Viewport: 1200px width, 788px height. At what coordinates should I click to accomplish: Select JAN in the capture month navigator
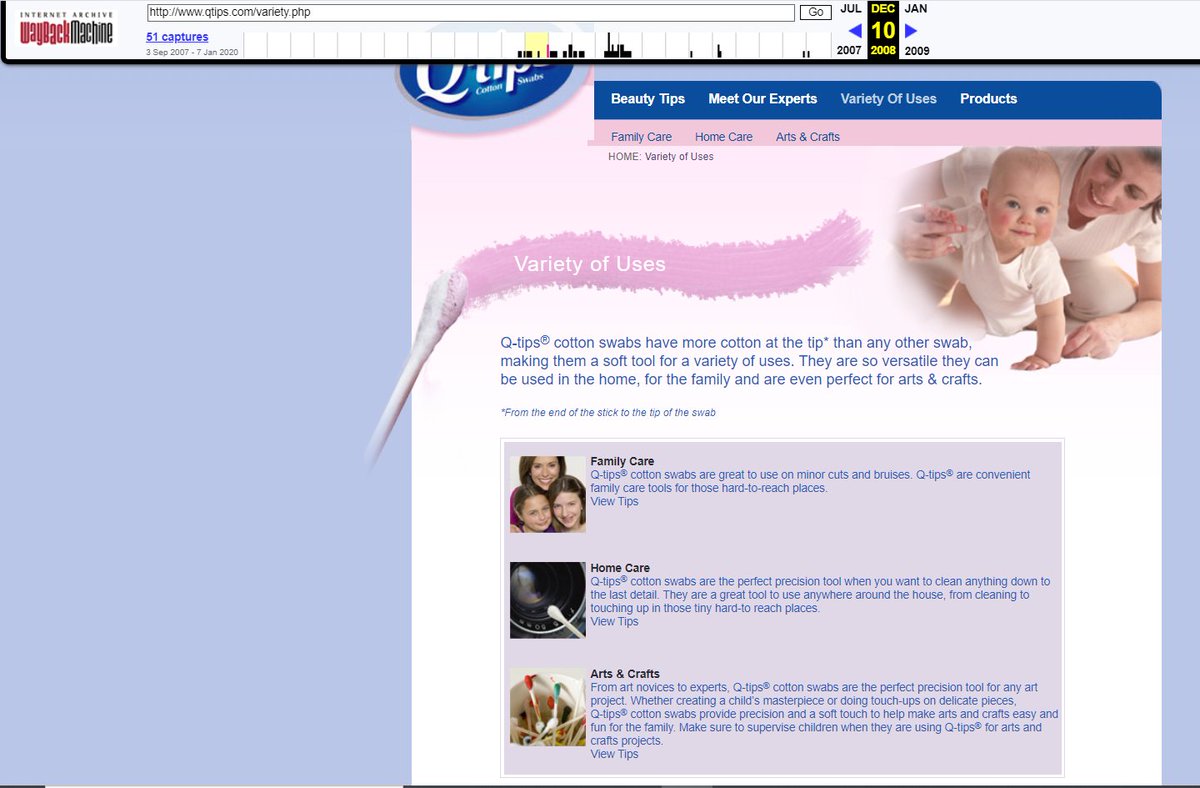[915, 9]
